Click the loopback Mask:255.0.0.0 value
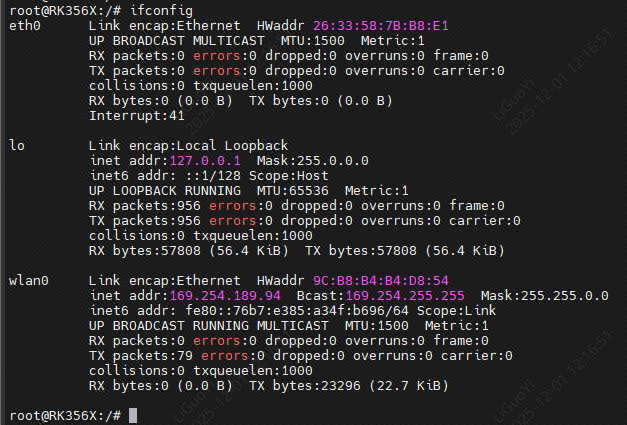Viewport: 627px width, 425px height. click(312, 160)
